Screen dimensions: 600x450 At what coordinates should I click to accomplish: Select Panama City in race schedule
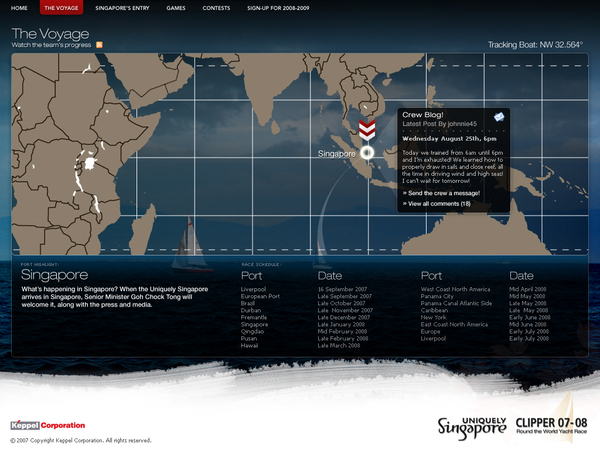[437, 296]
